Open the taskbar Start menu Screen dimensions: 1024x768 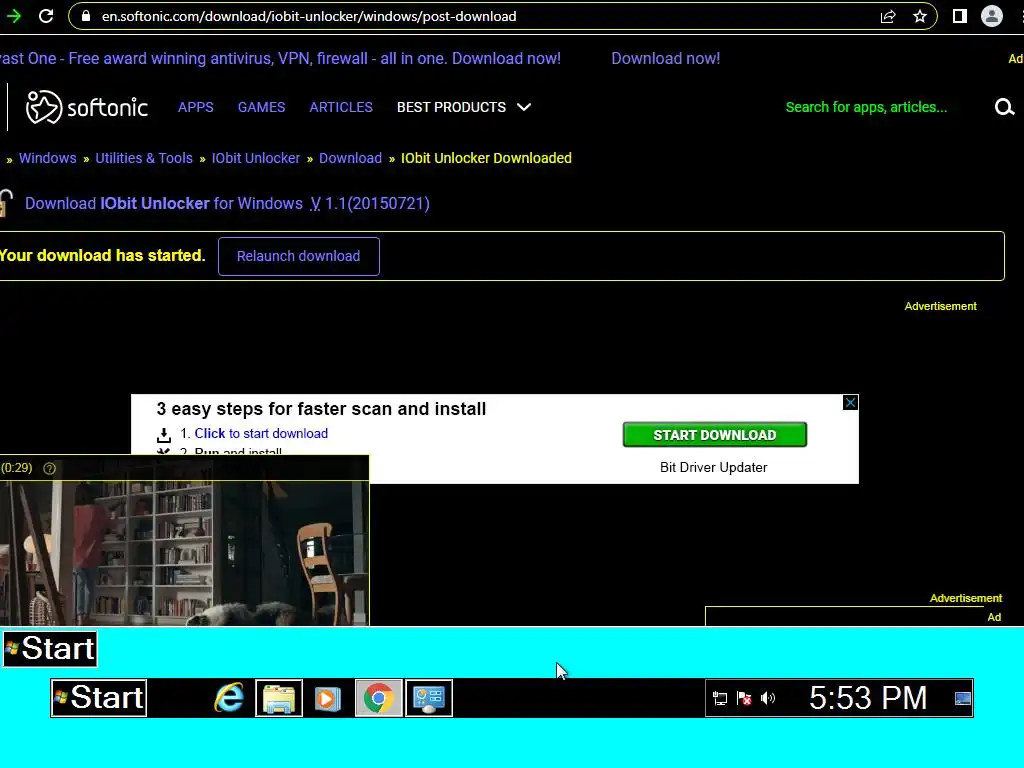pos(99,697)
